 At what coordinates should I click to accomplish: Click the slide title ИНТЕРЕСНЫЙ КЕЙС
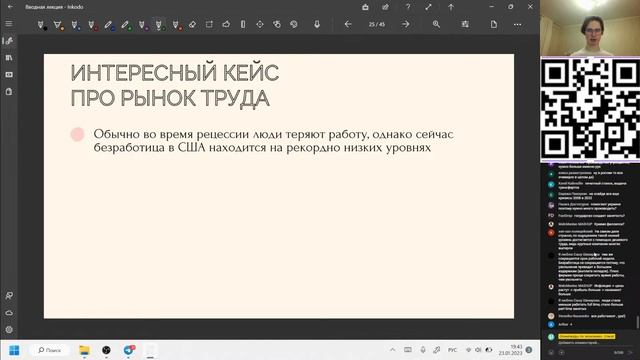(x=175, y=73)
